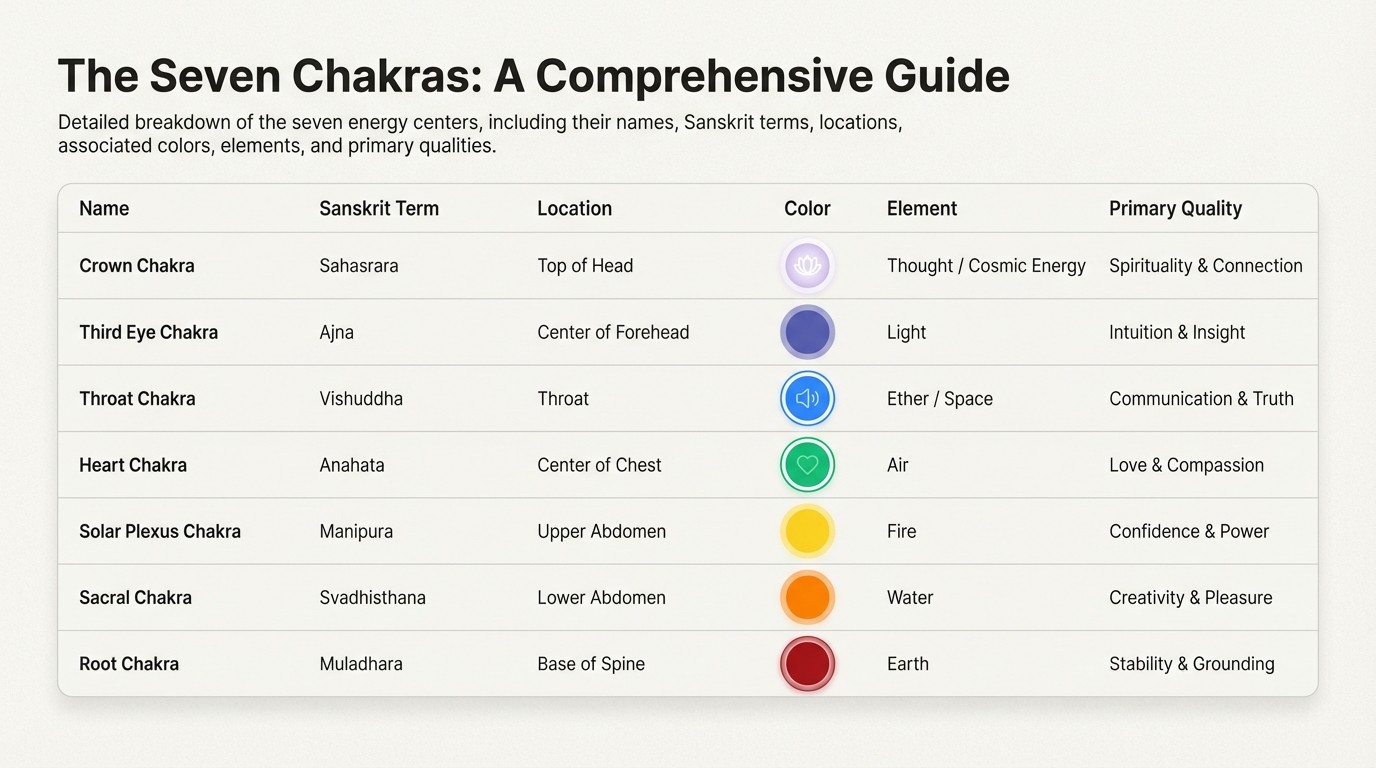Click the Vishuddha Sanskrit term cell
The image size is (1376, 768).
point(361,399)
